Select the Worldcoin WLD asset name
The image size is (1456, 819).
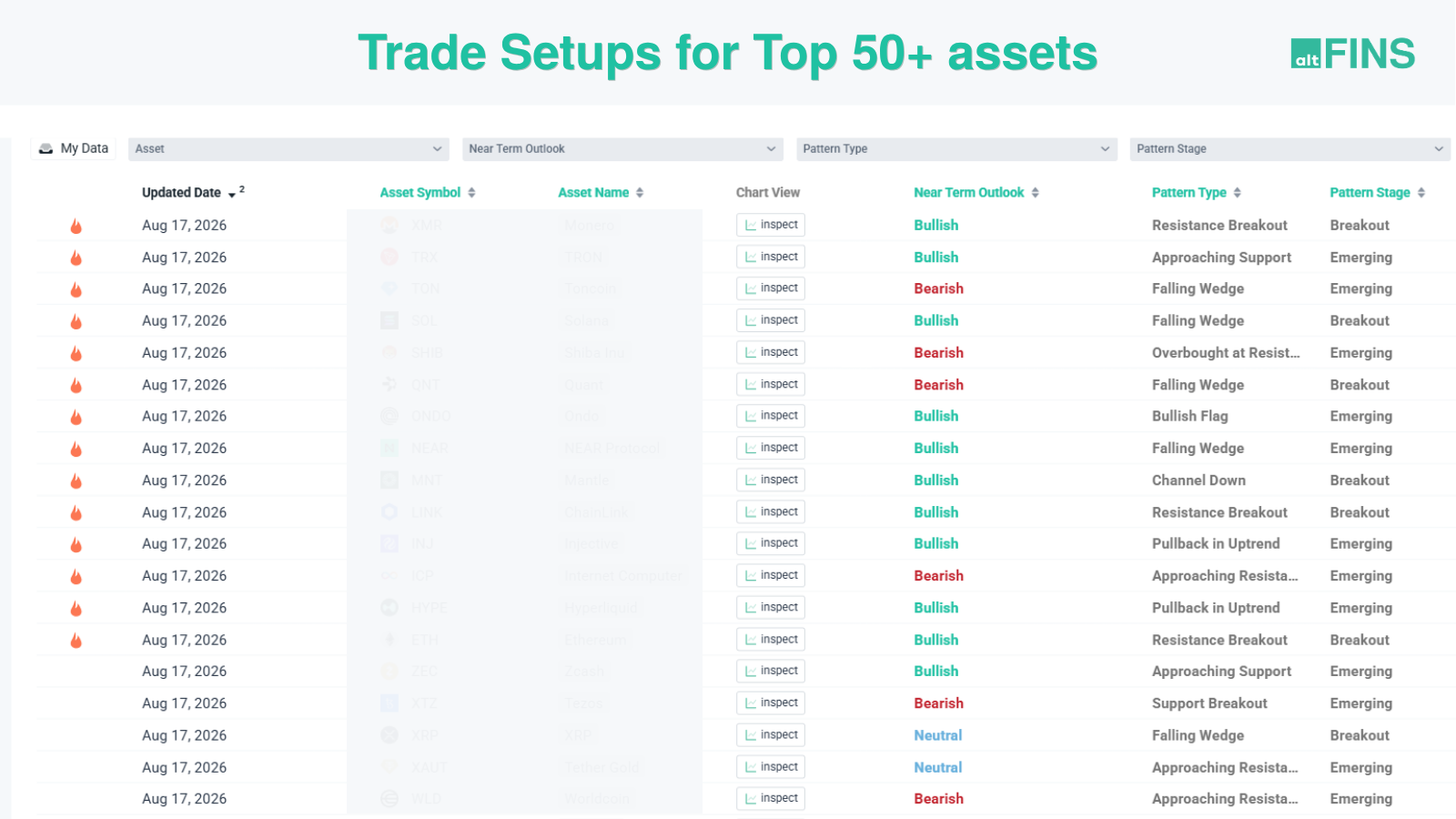coord(597,799)
